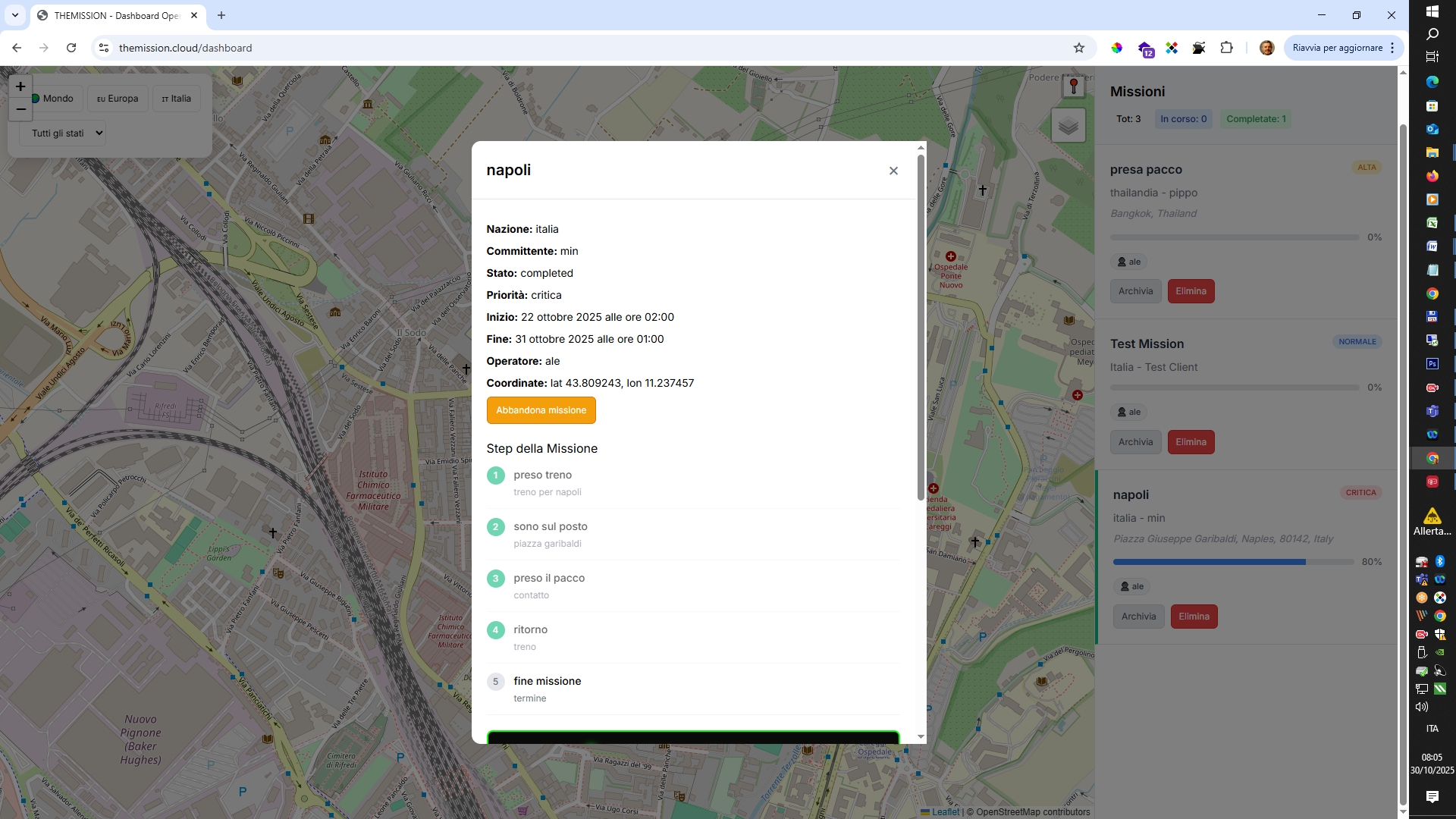This screenshot has height=819, width=1456.
Task: Select the Italia region tab
Action: [x=177, y=99]
